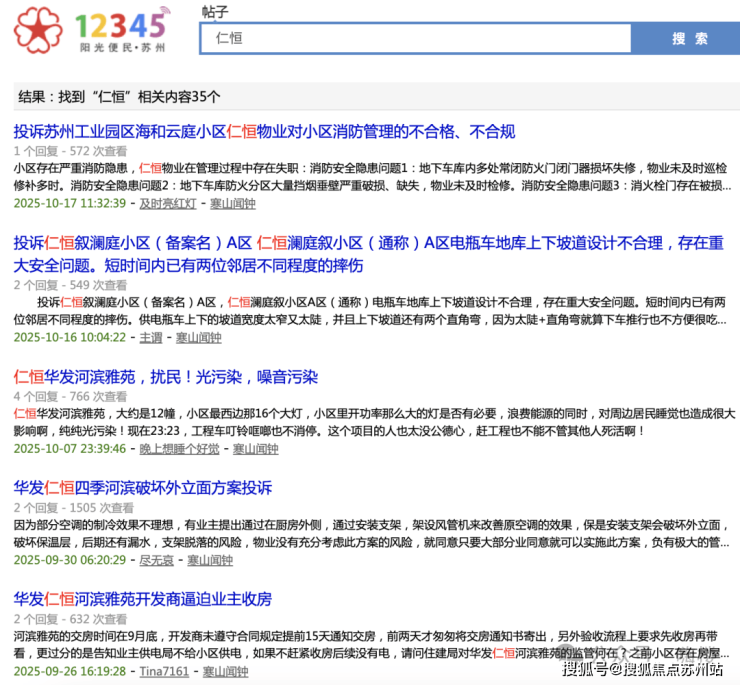Screen dimensions: 740x685
Task: Open the 四季河滨破坏外立面方案投诉 post
Action: coord(142,488)
